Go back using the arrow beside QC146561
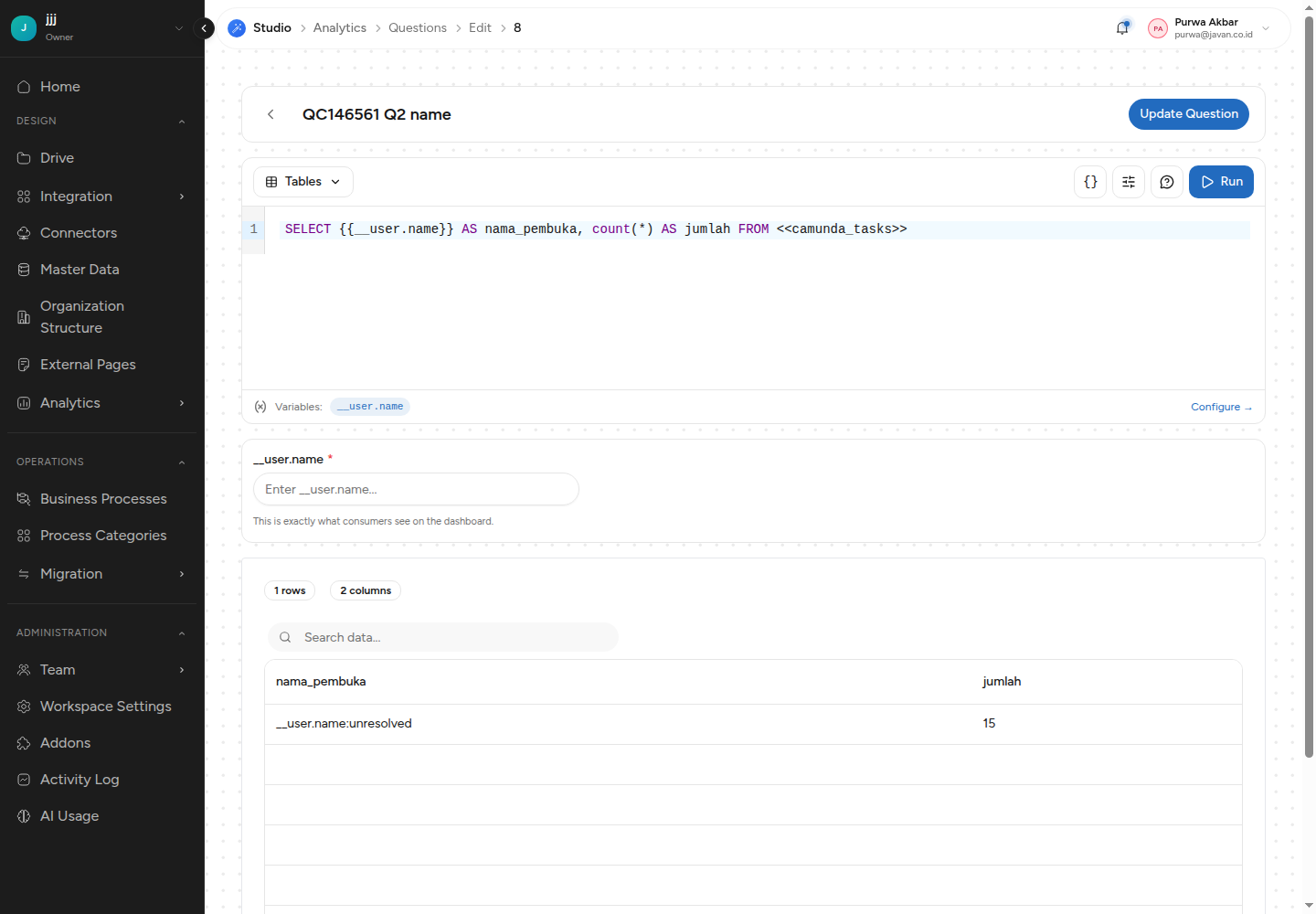1316x914 pixels. click(x=271, y=114)
